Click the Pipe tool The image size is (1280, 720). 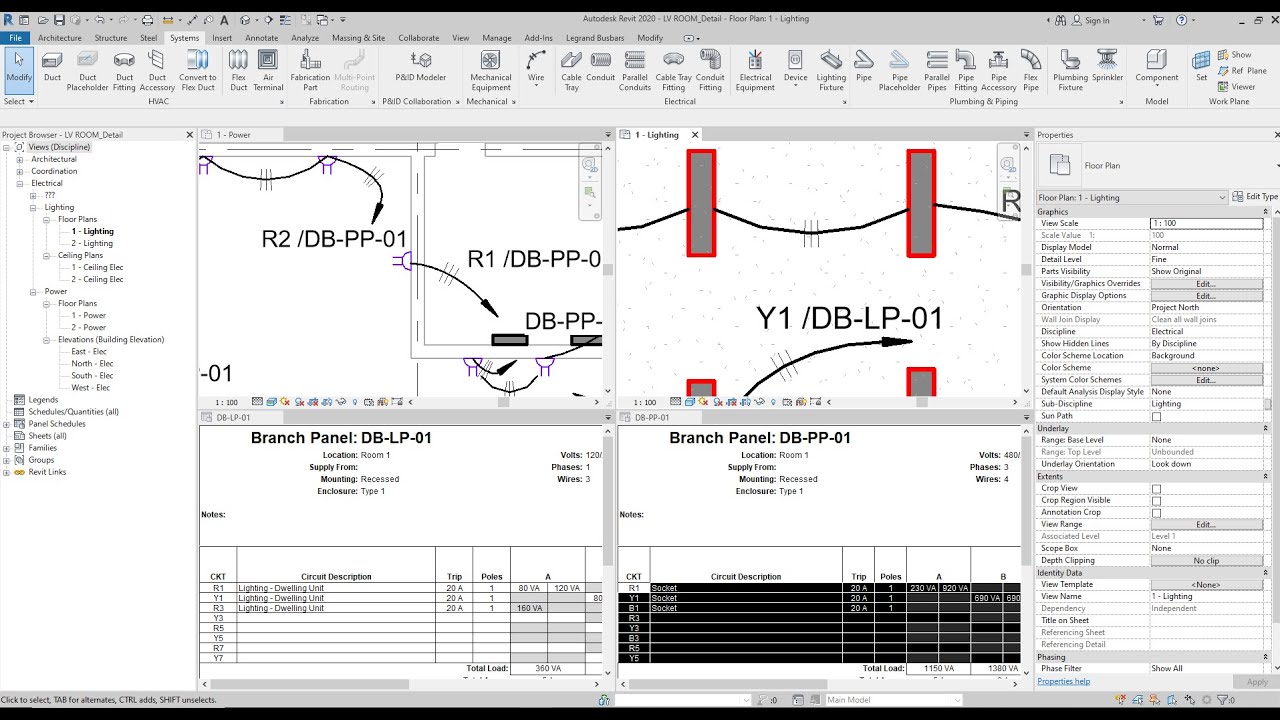(x=864, y=66)
